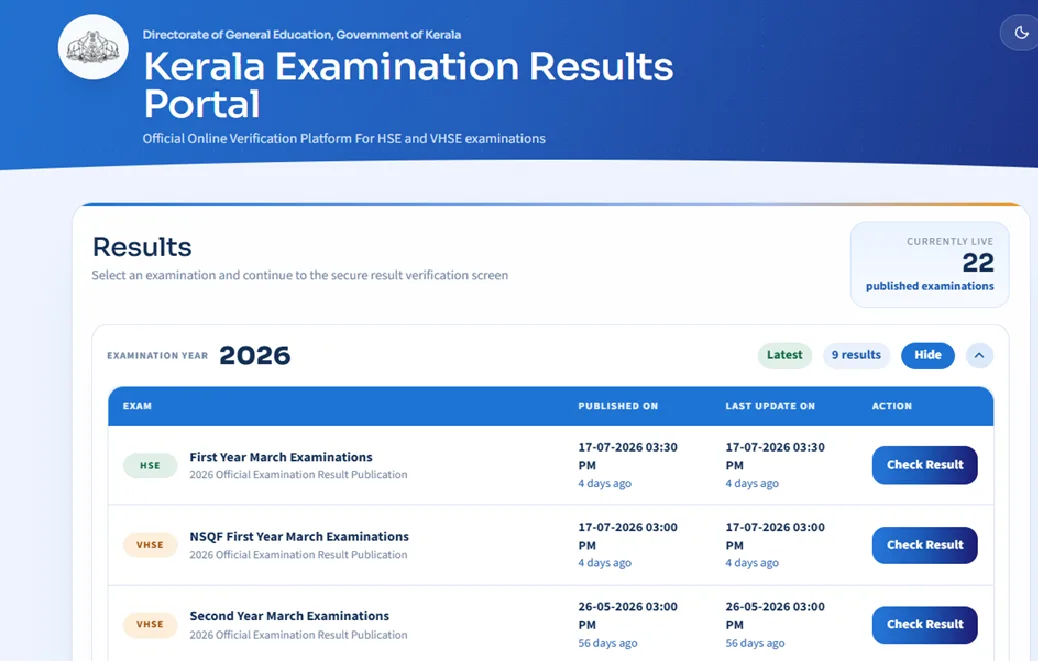Open the Currently Live 22 published examinations card

[x=929, y=265]
